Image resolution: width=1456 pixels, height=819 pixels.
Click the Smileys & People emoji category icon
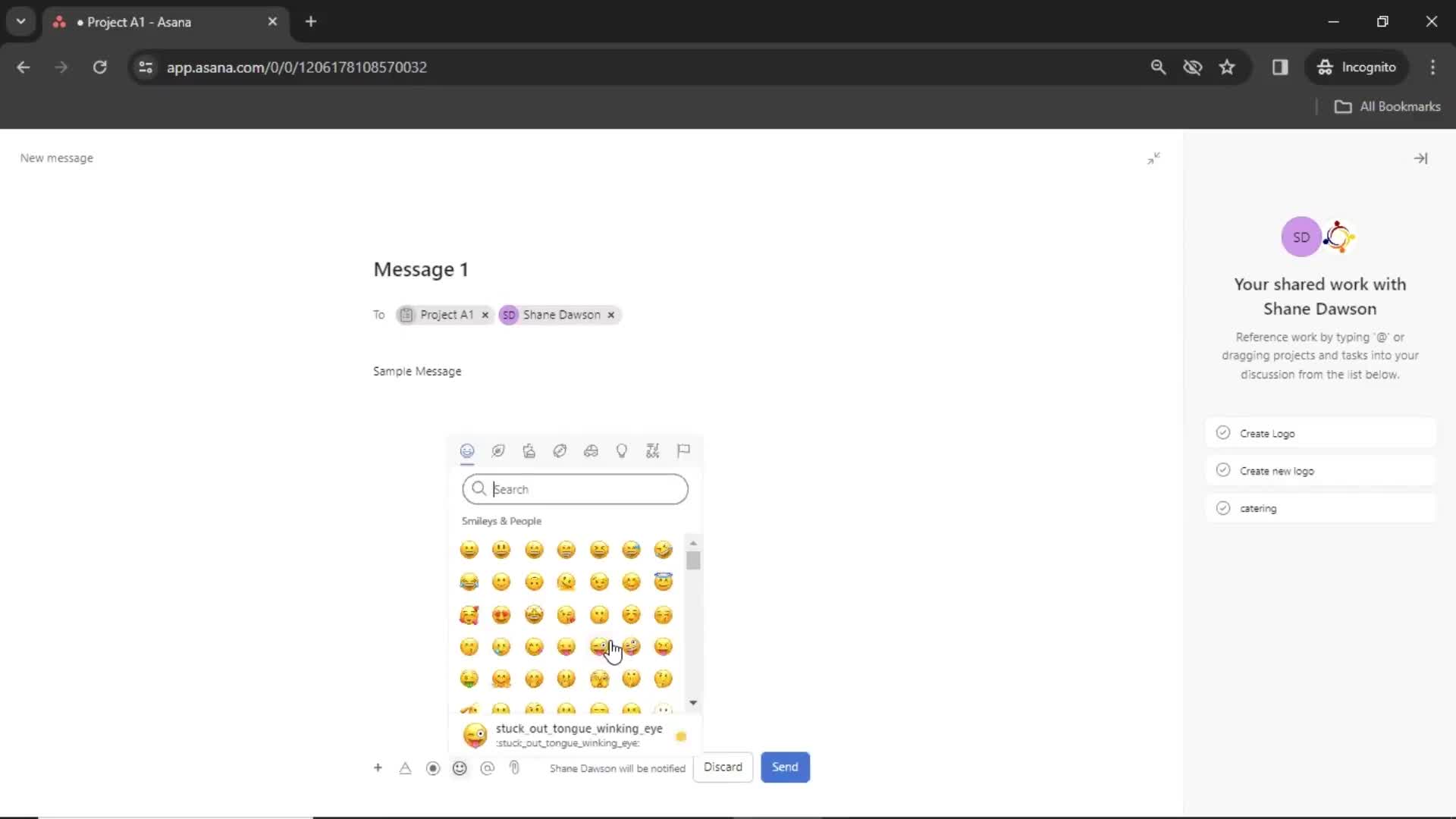pyautogui.click(x=467, y=451)
